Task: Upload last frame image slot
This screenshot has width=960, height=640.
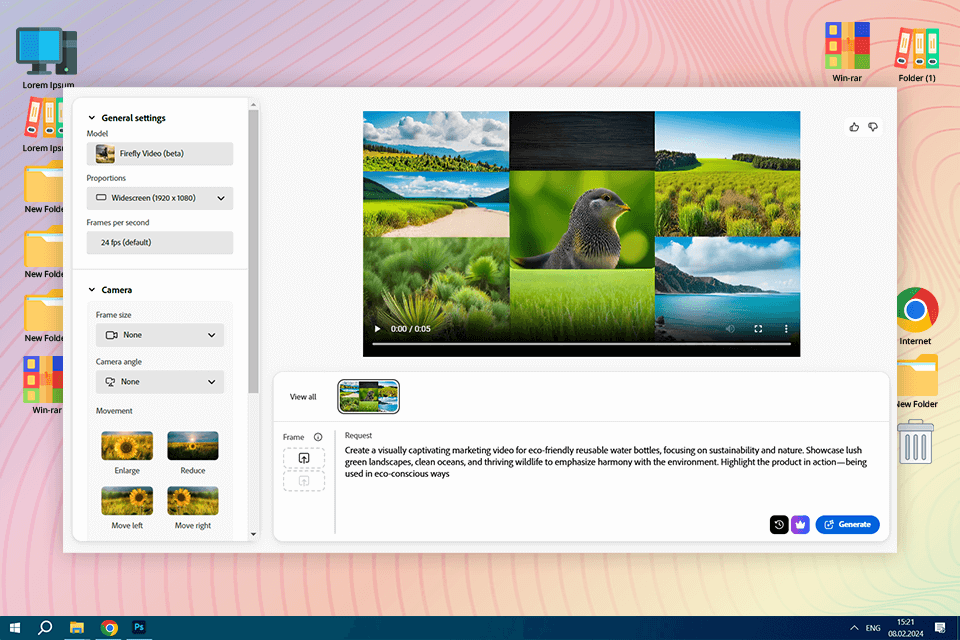Action: [x=304, y=481]
